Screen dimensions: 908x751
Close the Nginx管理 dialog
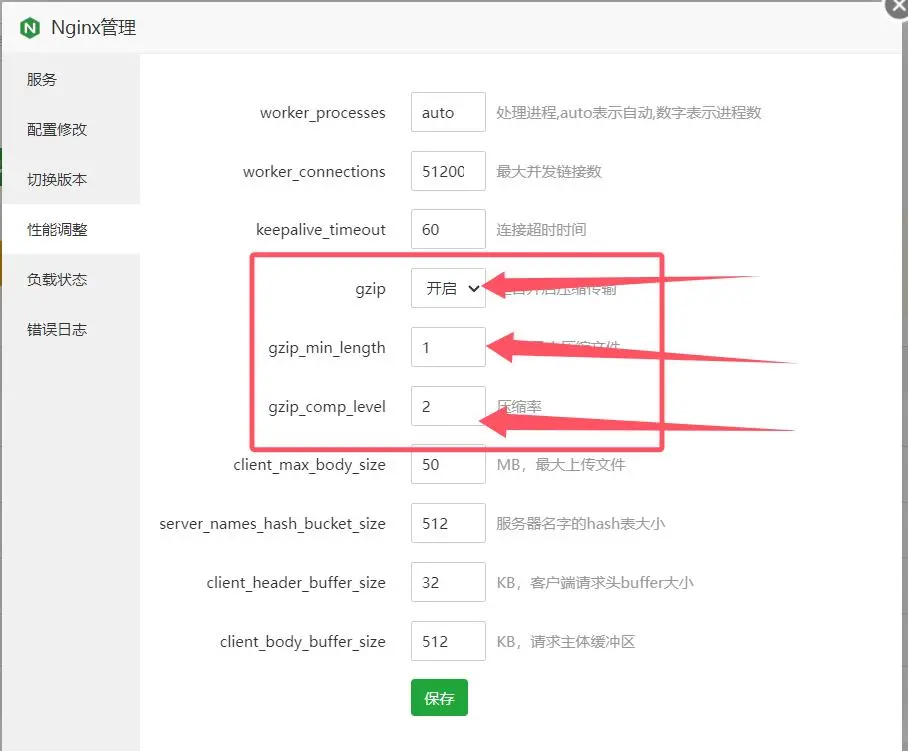[x=898, y=6]
